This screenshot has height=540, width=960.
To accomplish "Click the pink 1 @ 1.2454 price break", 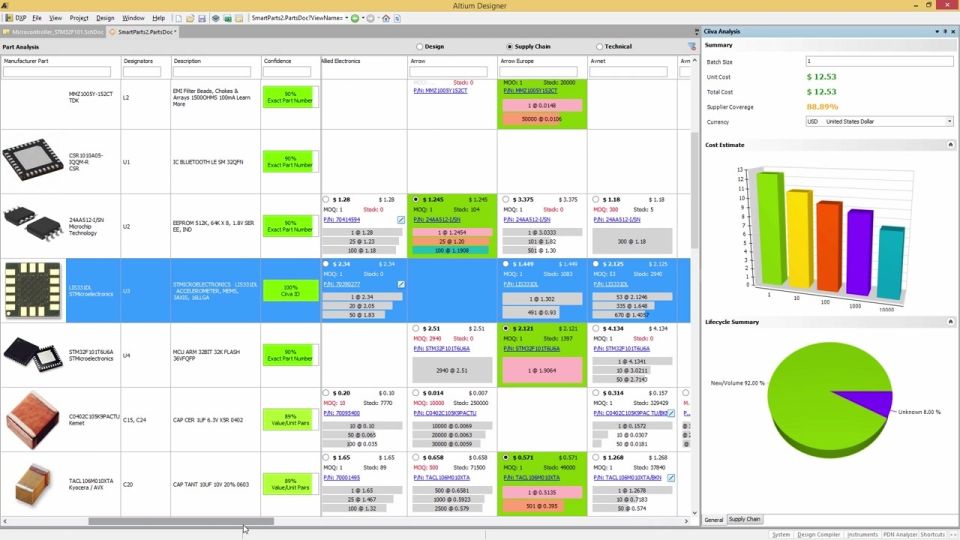I will (x=452, y=233).
